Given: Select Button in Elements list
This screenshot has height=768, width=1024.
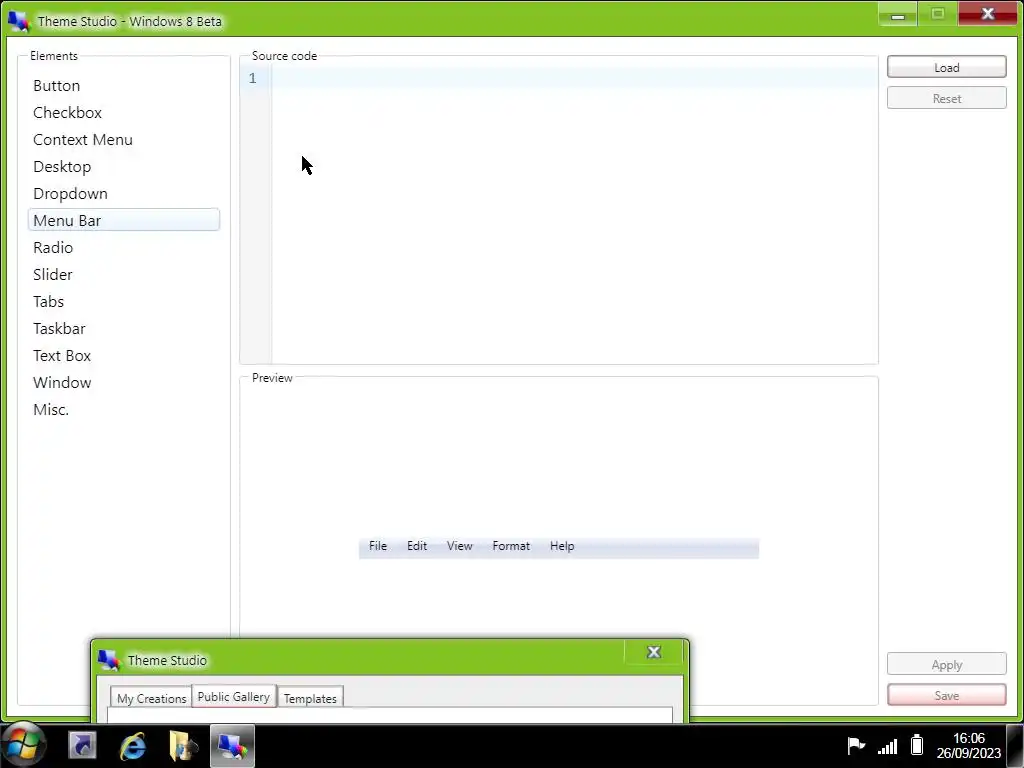Looking at the screenshot, I should coord(123,86).
